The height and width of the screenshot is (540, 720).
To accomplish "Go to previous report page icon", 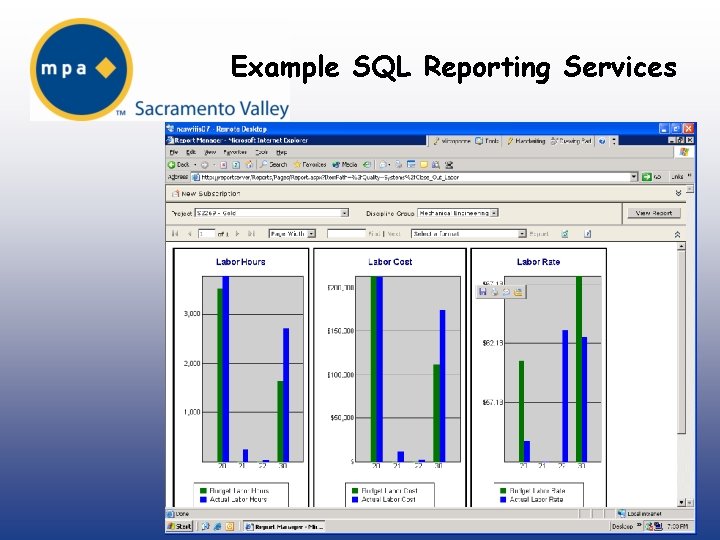I will point(189,234).
